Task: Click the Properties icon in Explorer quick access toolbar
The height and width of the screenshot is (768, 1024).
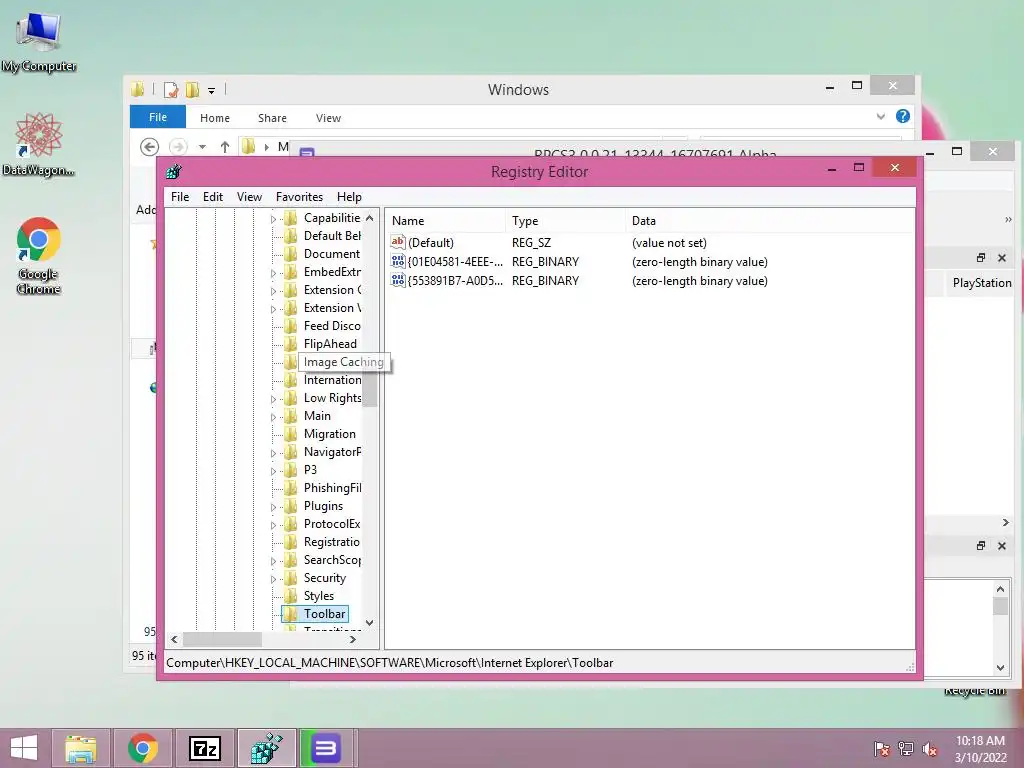Action: (171, 89)
